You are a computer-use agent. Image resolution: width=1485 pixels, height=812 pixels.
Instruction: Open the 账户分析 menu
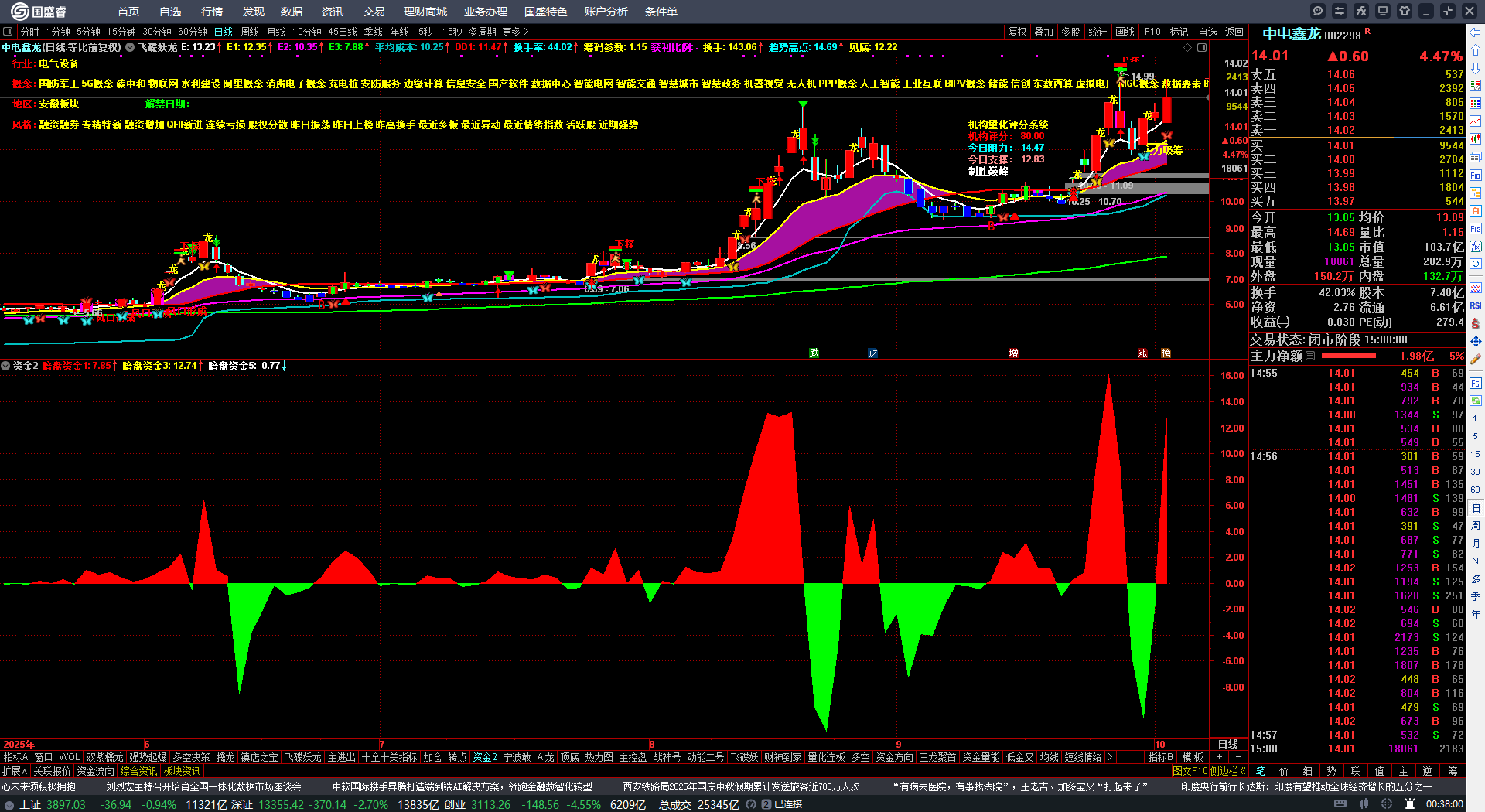click(606, 12)
